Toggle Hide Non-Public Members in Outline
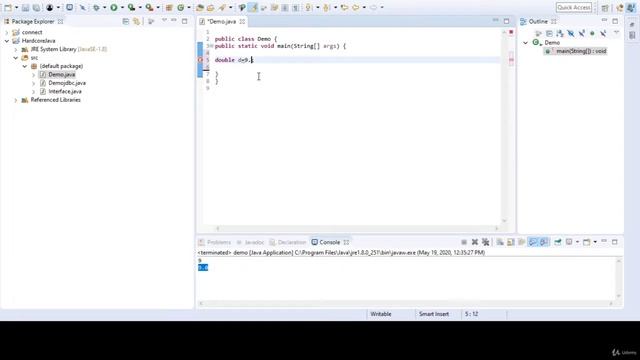This screenshot has width=640, height=360. [x=592, y=33]
